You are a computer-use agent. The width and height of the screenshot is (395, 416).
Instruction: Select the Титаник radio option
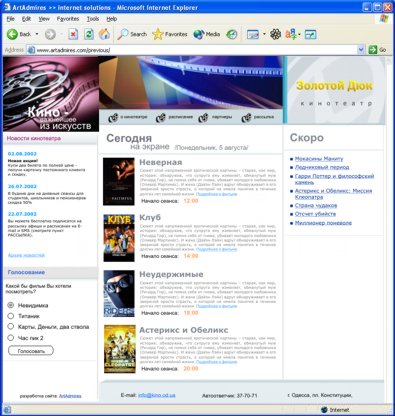tap(11, 316)
